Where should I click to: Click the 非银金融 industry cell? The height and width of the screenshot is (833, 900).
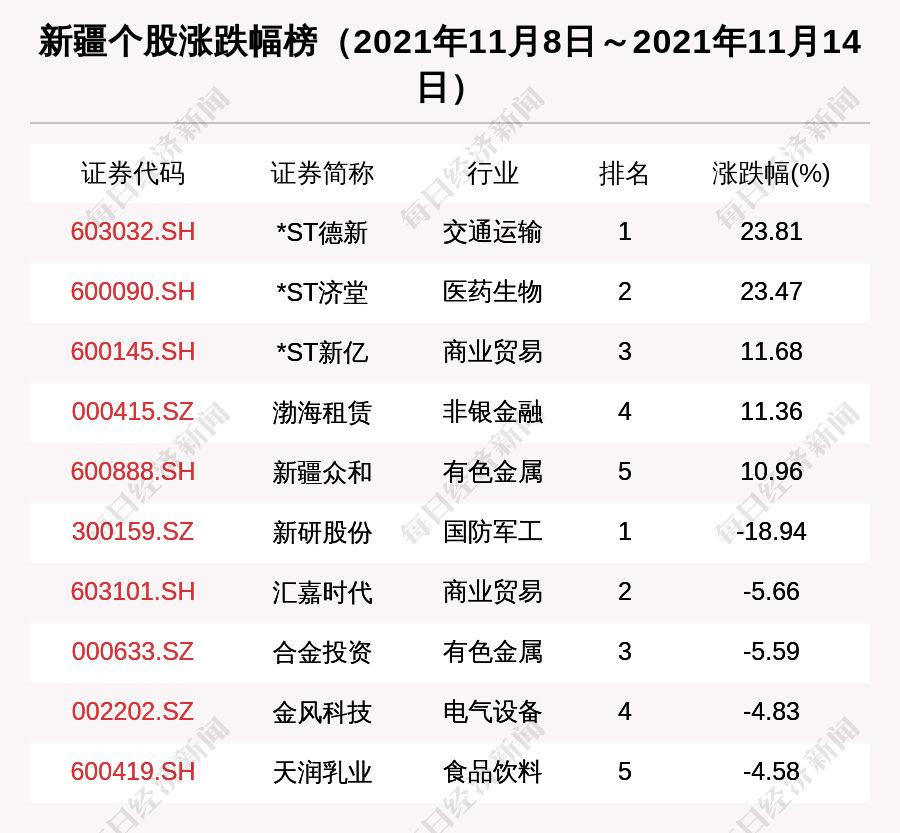click(x=492, y=412)
